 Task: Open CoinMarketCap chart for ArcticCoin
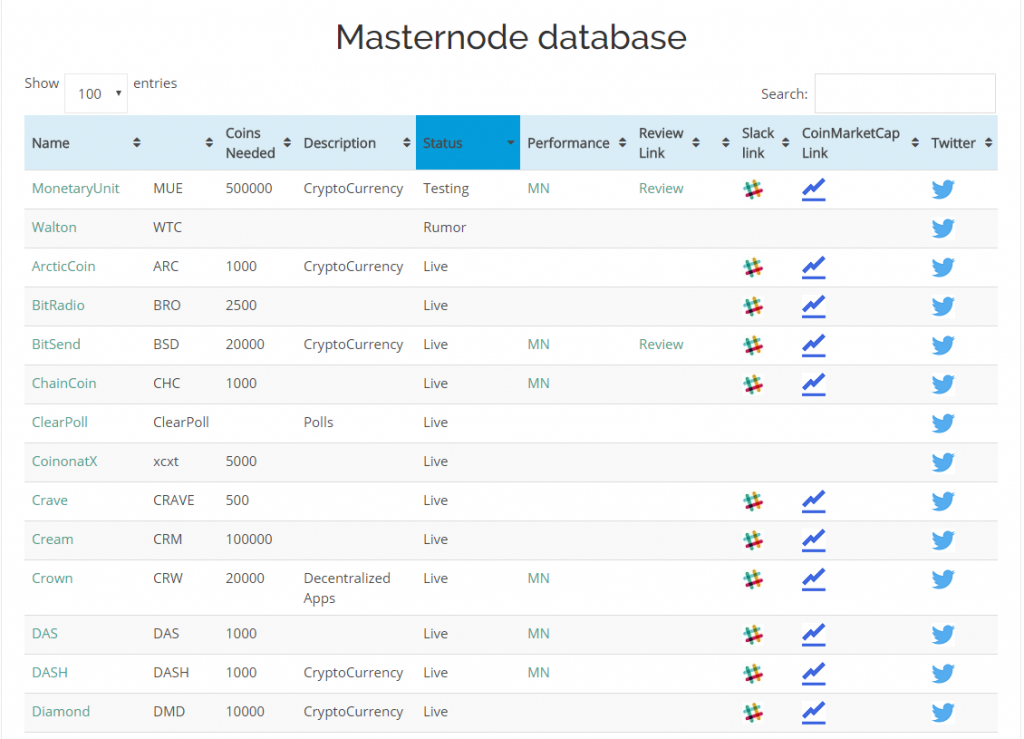point(814,267)
